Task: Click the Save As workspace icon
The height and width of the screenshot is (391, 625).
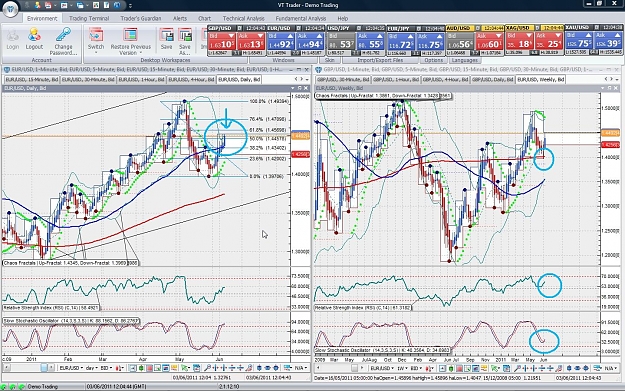Action: [185, 35]
